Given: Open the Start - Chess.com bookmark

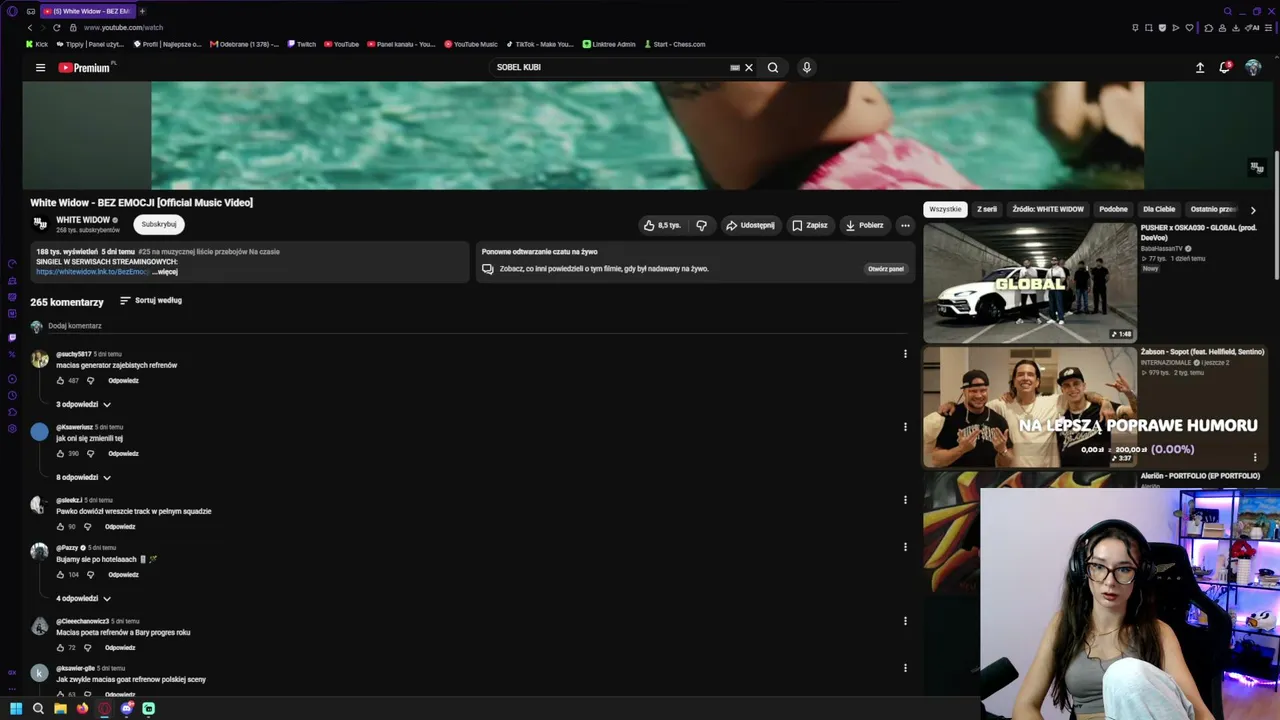Looking at the screenshot, I should [675, 44].
